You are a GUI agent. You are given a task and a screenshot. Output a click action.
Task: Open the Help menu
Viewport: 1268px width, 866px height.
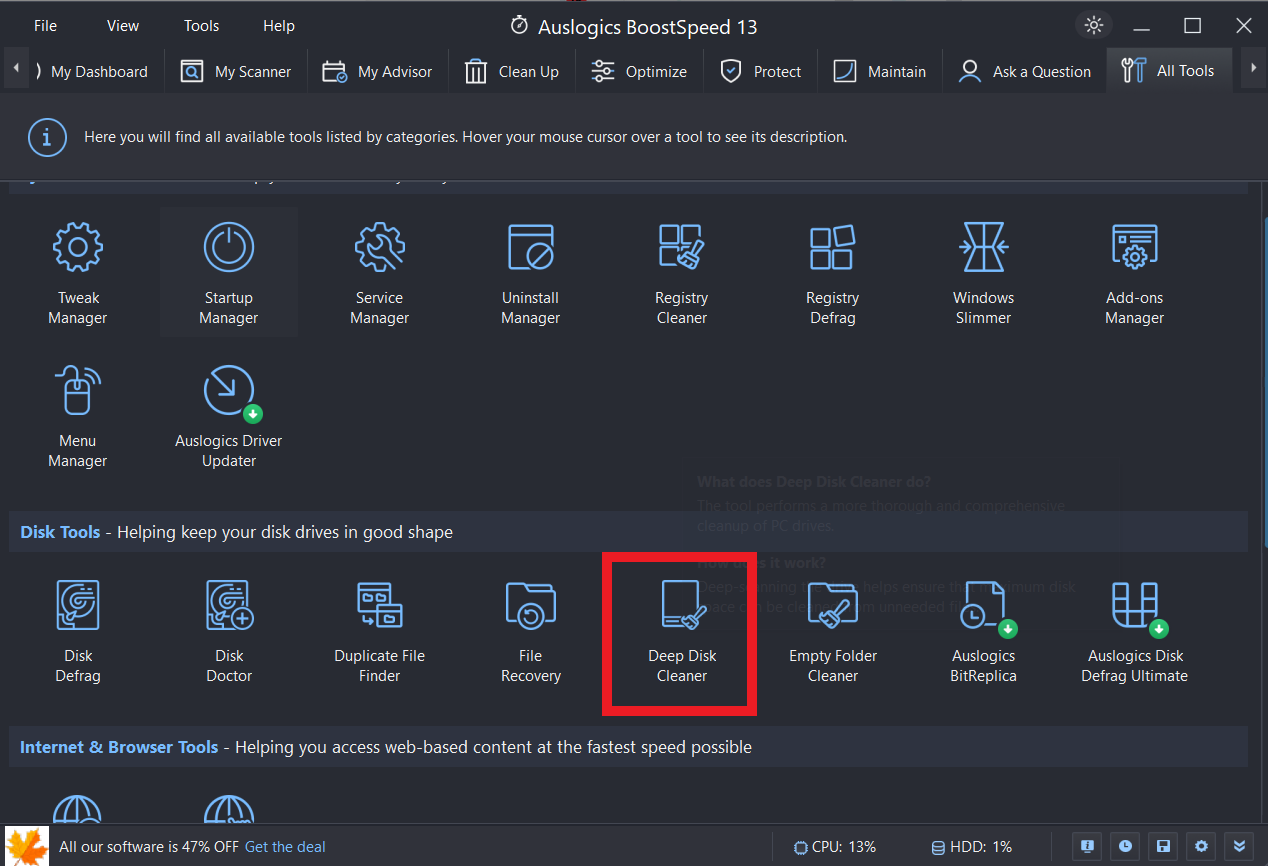point(279,26)
